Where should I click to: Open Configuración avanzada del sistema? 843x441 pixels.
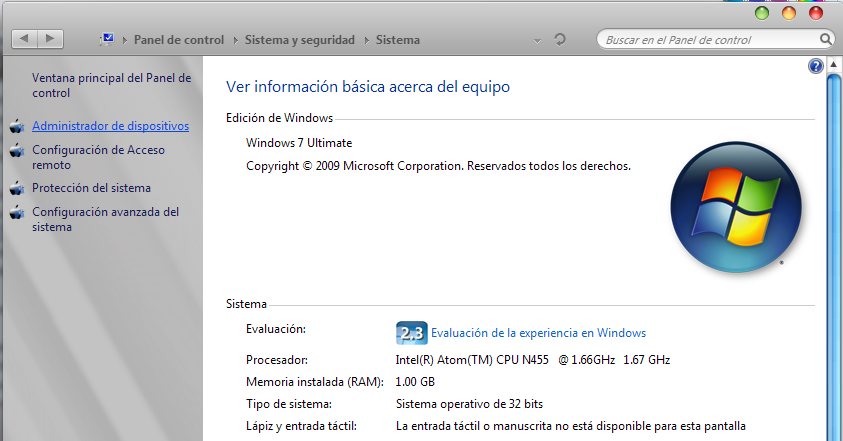pyautogui.click(x=105, y=219)
